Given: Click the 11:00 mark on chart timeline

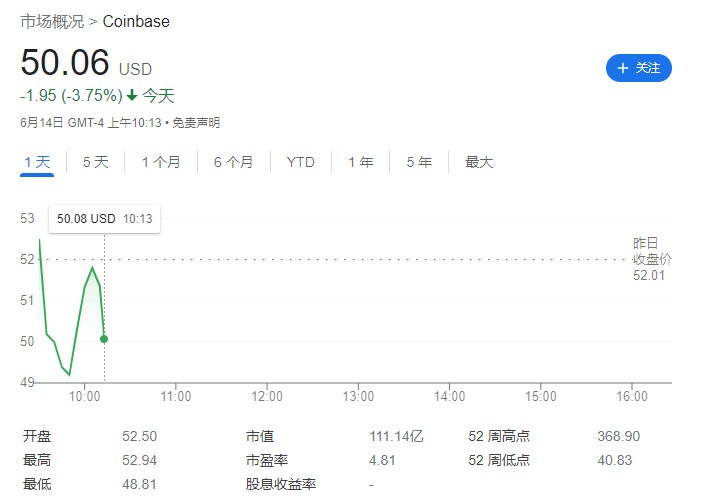Looking at the screenshot, I should click(x=175, y=396).
